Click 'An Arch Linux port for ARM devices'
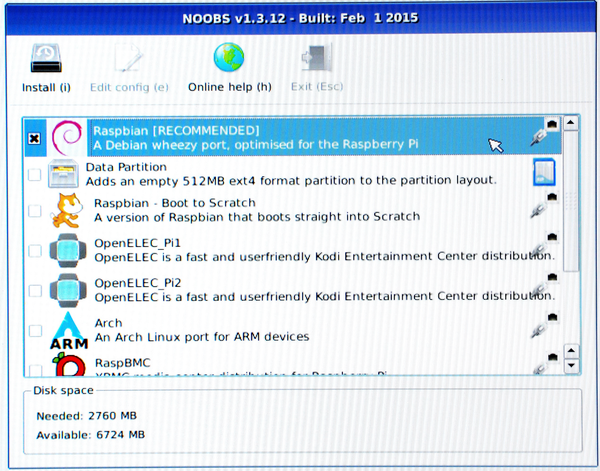The image size is (600, 471). 202,337
